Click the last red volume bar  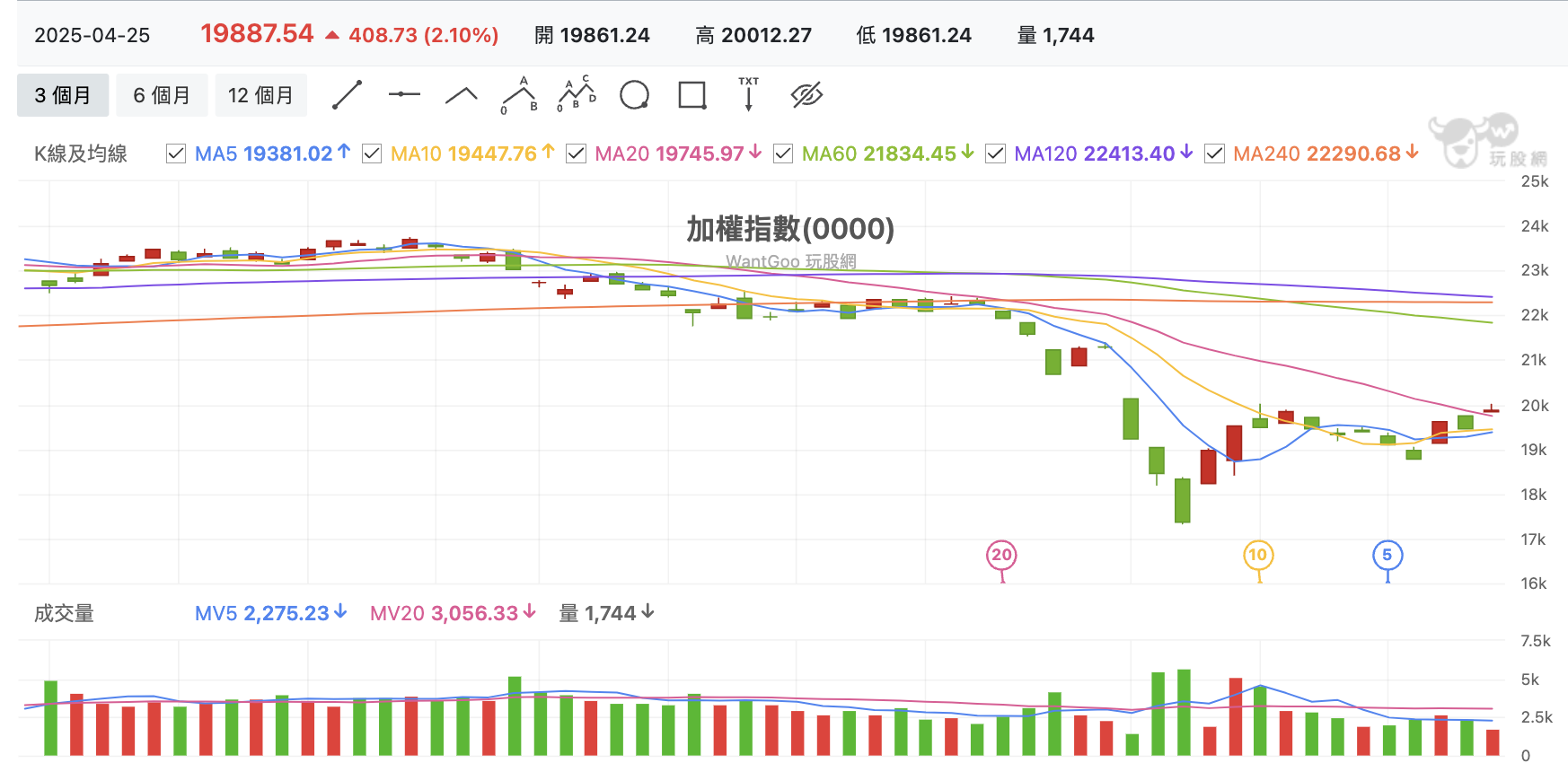pos(1493,742)
